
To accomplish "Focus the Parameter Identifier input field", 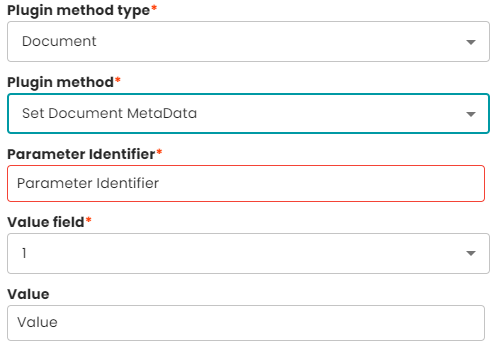I will [246, 184].
